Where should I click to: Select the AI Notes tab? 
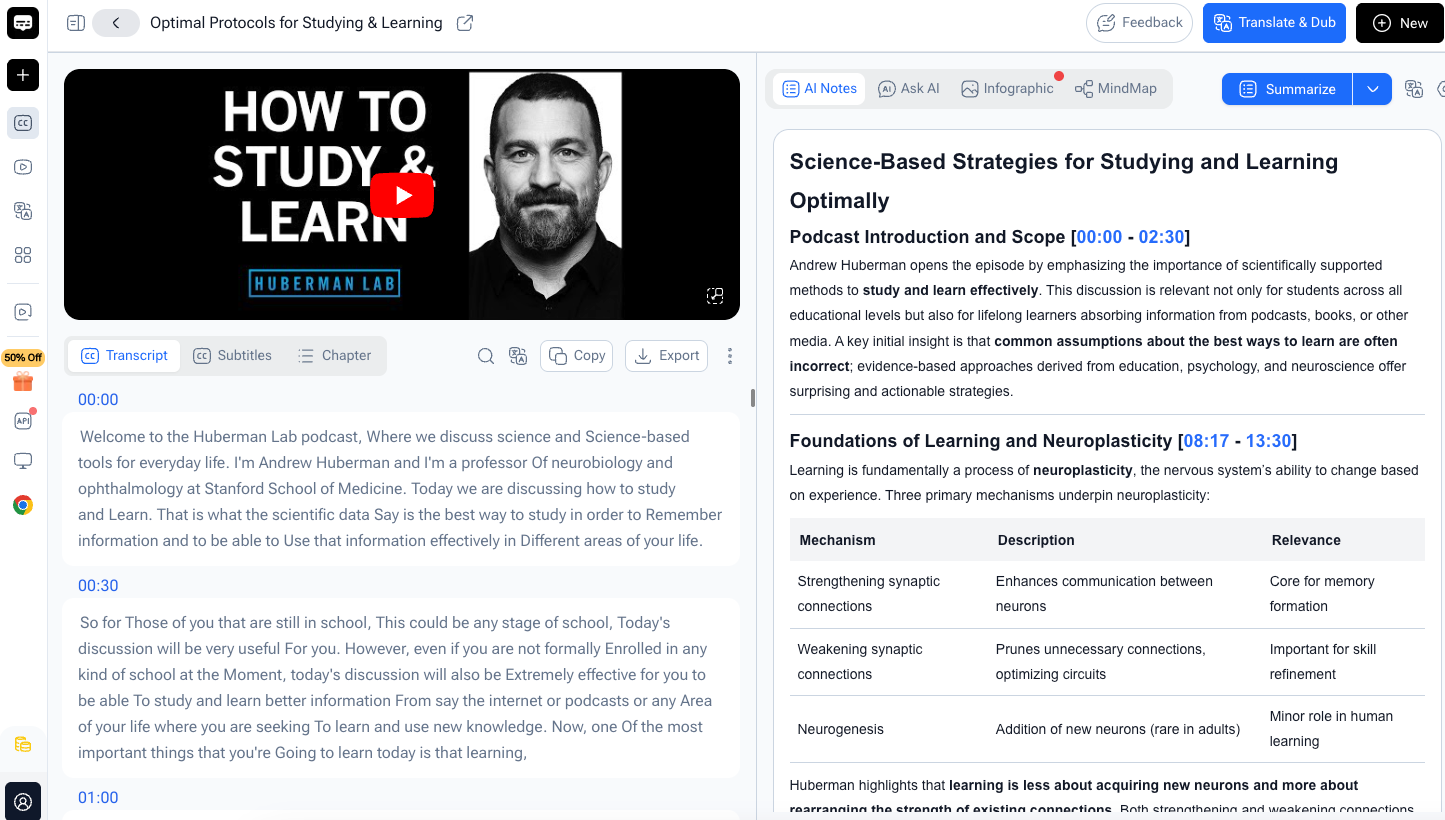click(820, 89)
